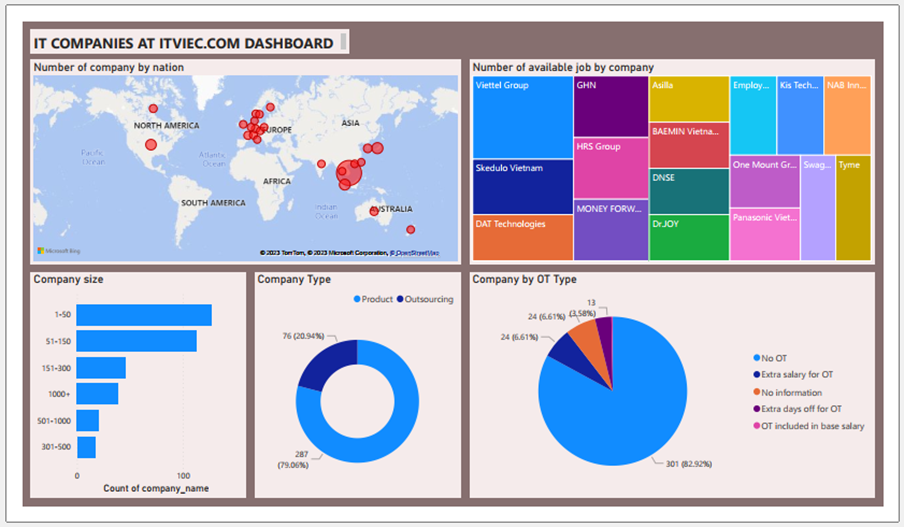Click the '301 (82.92%)' data label
904x527 pixels.
tap(689, 464)
